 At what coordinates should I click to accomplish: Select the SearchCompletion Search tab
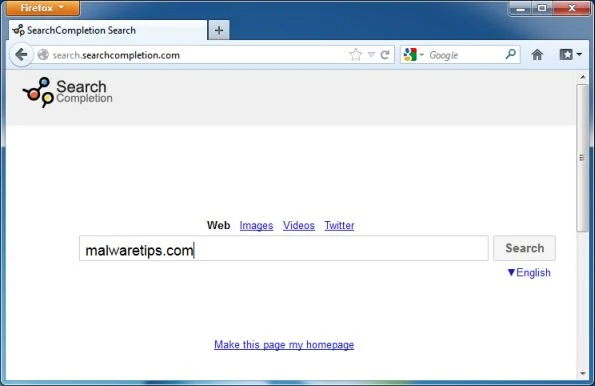coord(108,30)
